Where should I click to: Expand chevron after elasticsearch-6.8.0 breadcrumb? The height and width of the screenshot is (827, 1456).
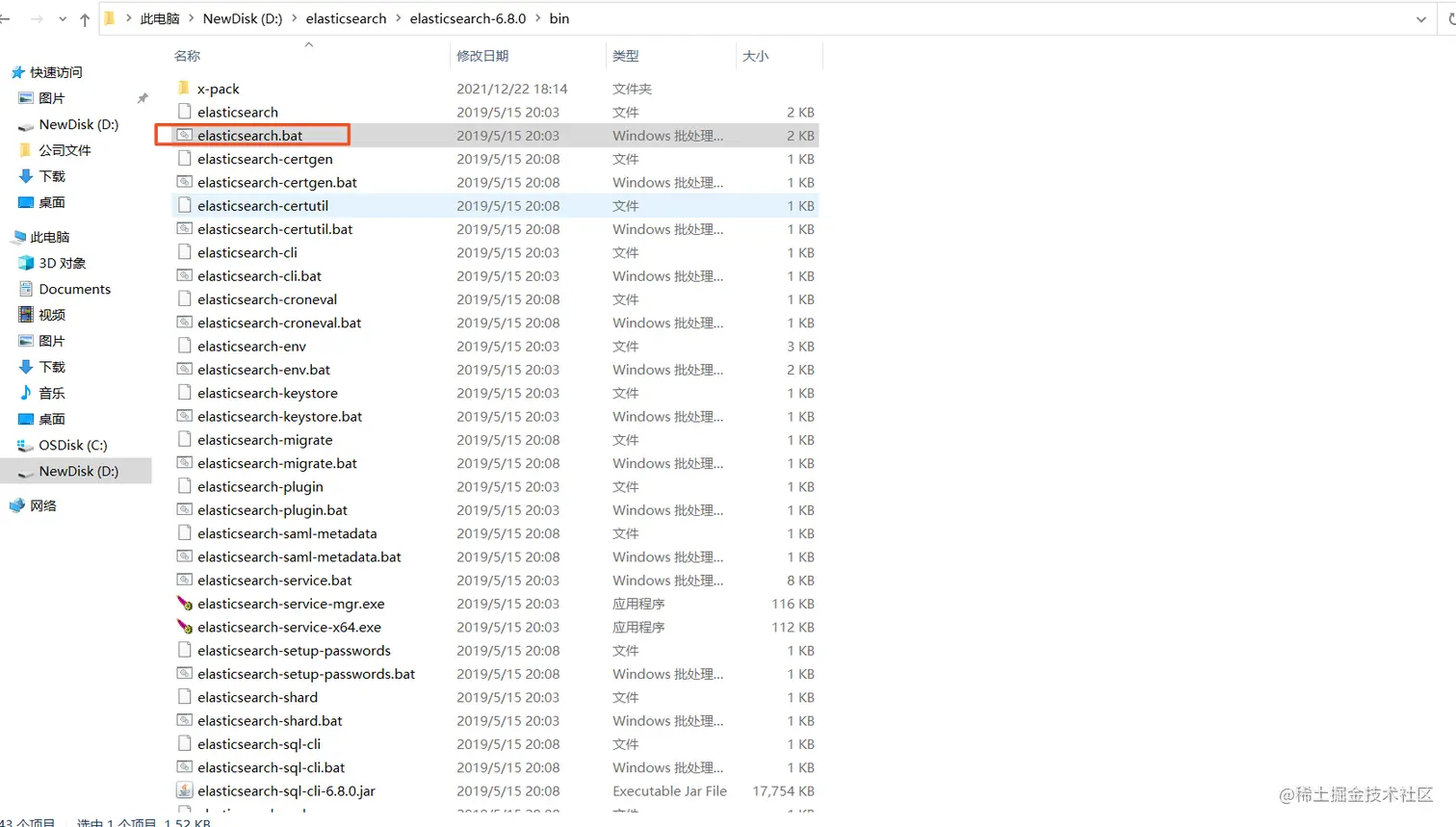(x=538, y=18)
